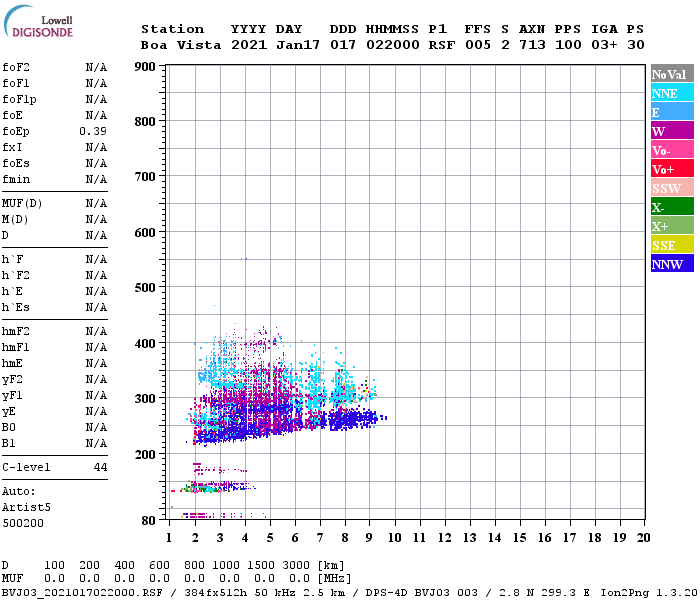Click the AXN value 713
Image resolution: width=700 pixels, height=600 pixels.
(532, 45)
